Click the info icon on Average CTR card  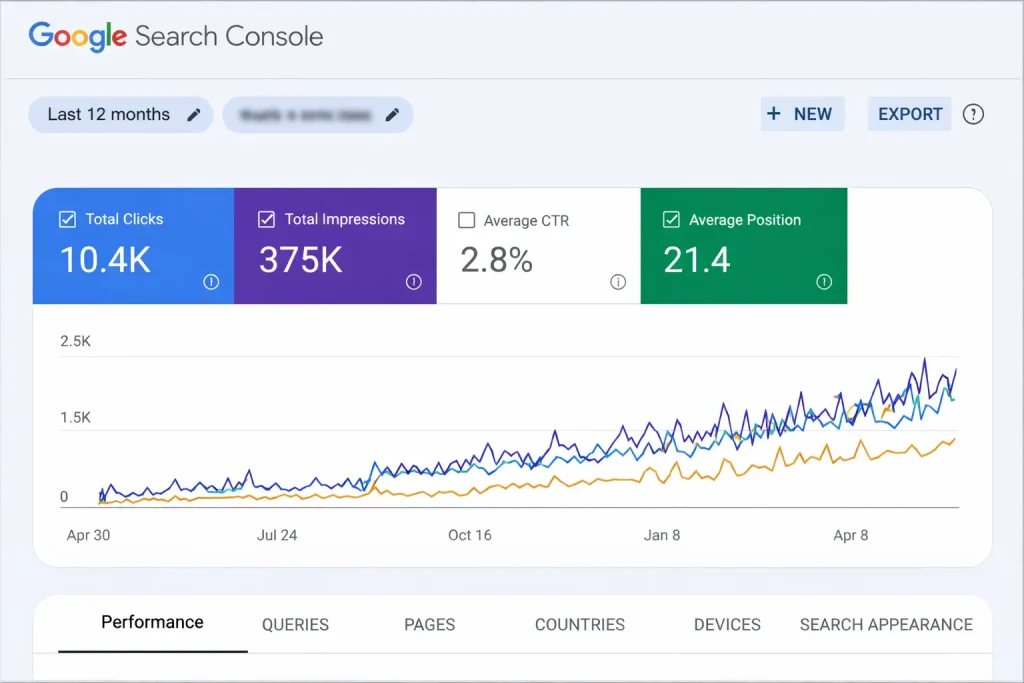coord(618,282)
